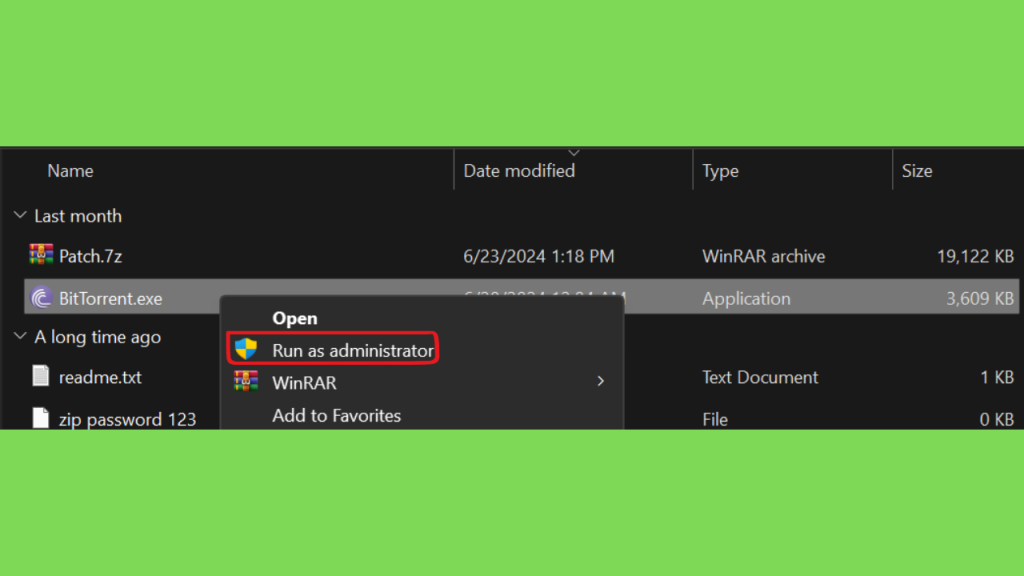
Task: Click the Type column header
Action: (720, 171)
